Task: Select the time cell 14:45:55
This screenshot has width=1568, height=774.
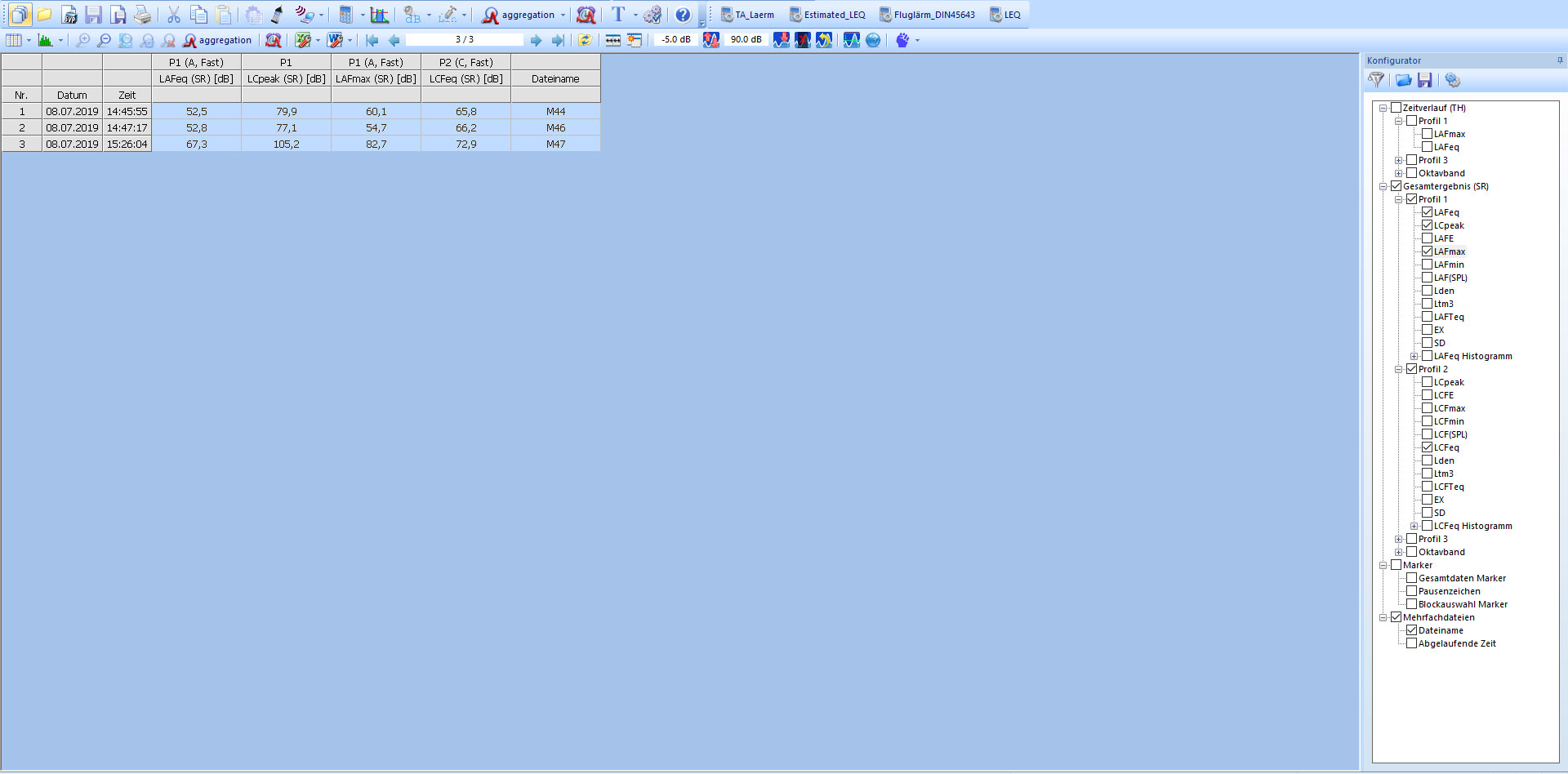Action: pos(127,111)
